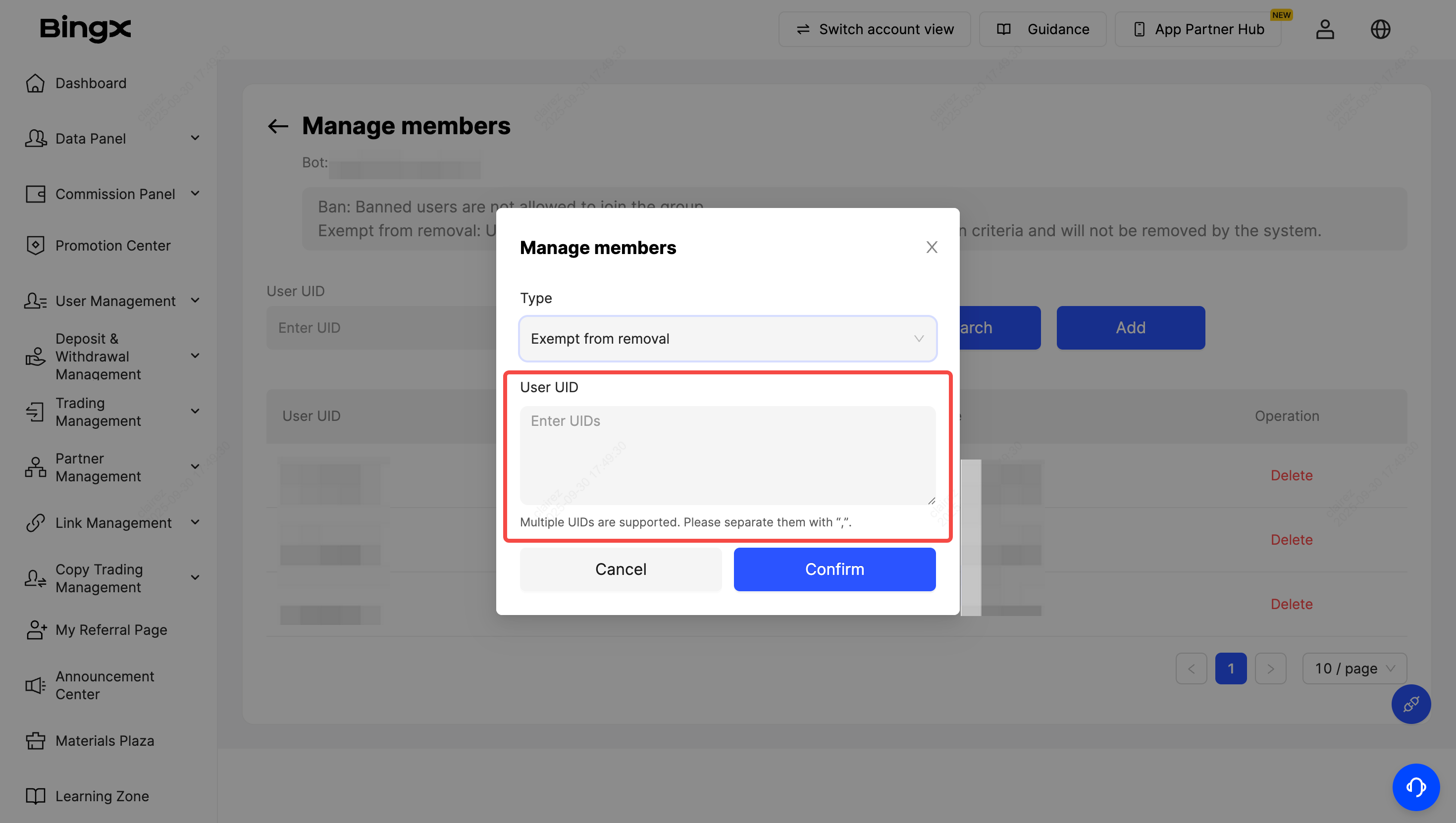
Task: Click the back arrow beside Manage members
Action: click(277, 126)
